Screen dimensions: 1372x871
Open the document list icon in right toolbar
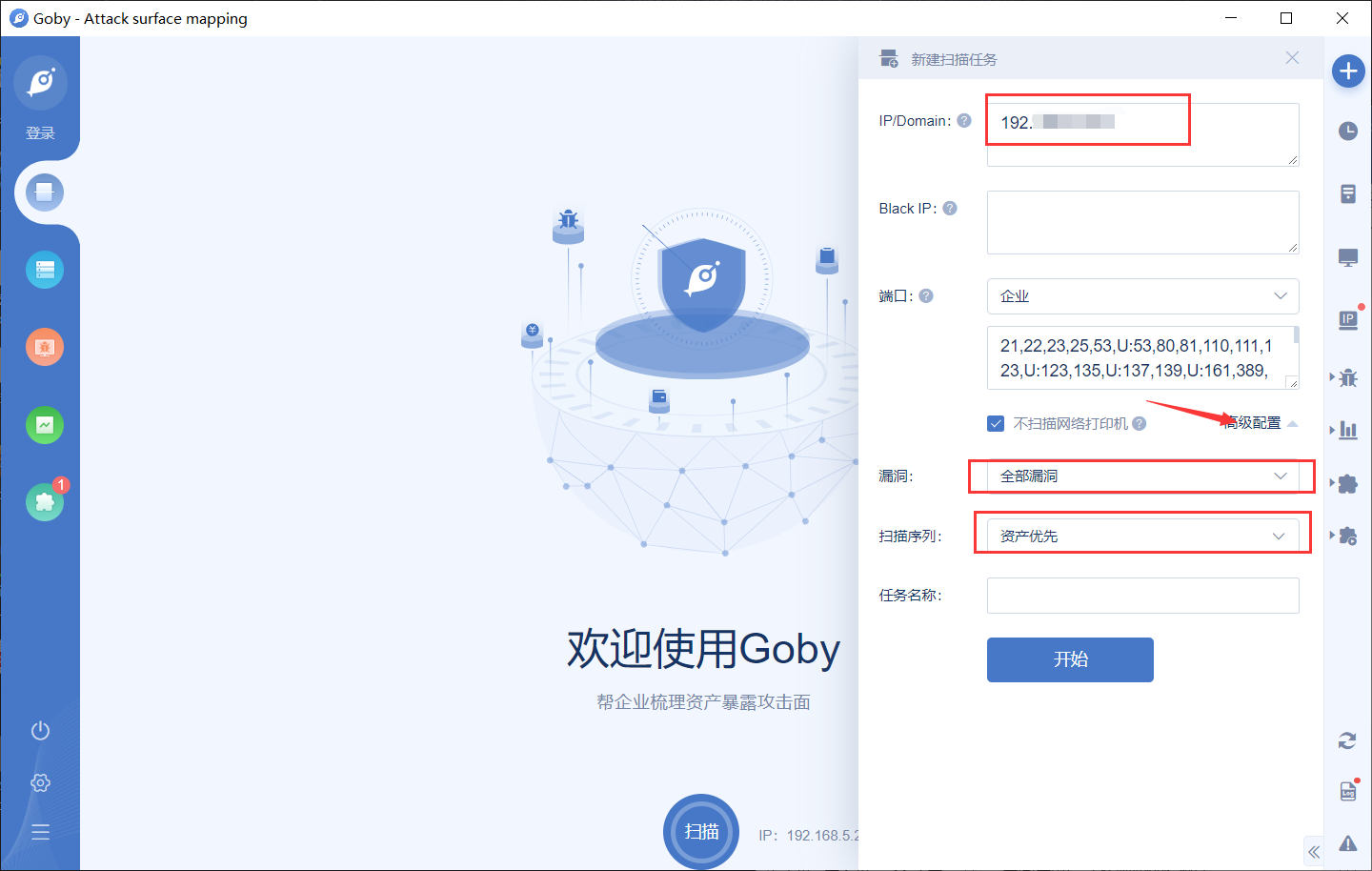[1348, 194]
